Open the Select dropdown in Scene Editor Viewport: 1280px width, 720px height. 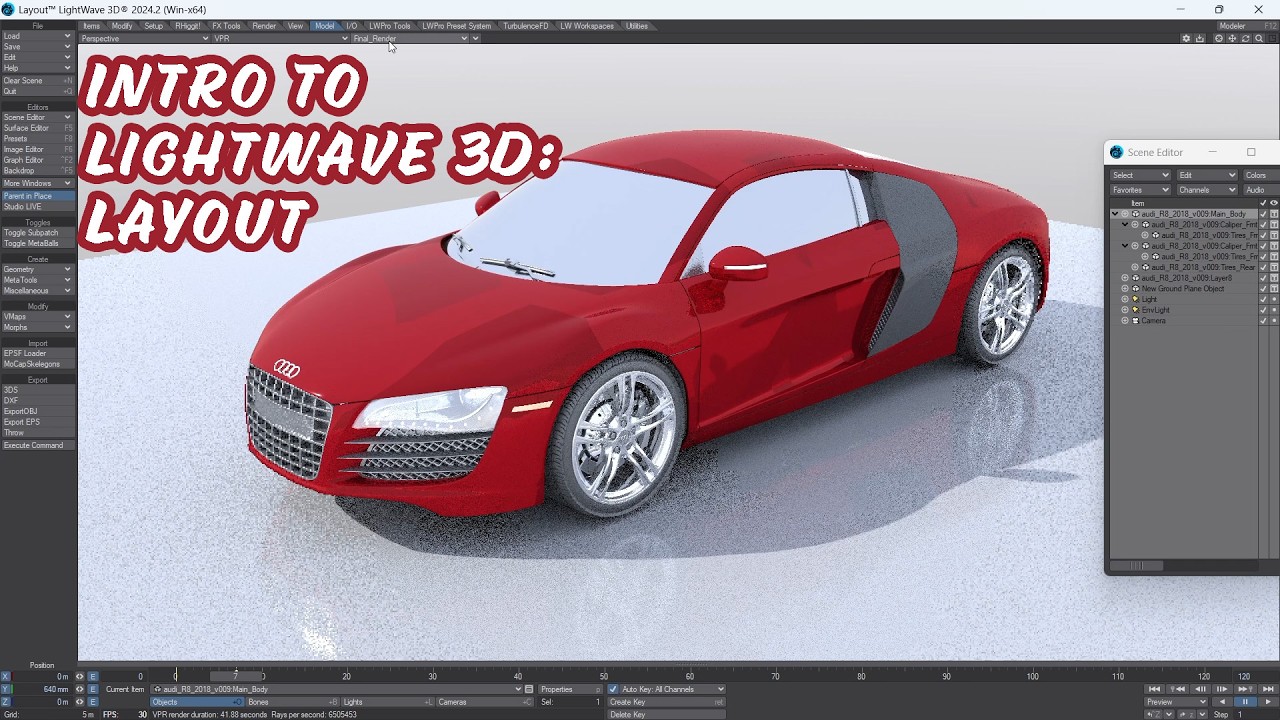click(x=1140, y=175)
